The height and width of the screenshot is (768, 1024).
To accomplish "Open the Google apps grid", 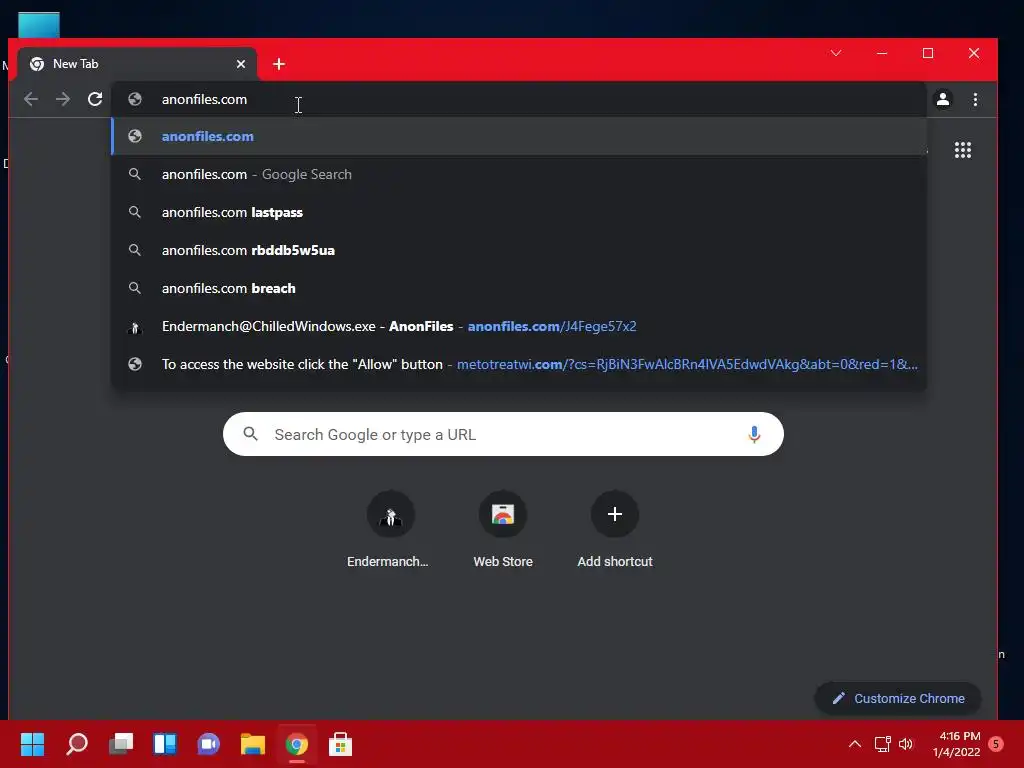I will coord(963,150).
